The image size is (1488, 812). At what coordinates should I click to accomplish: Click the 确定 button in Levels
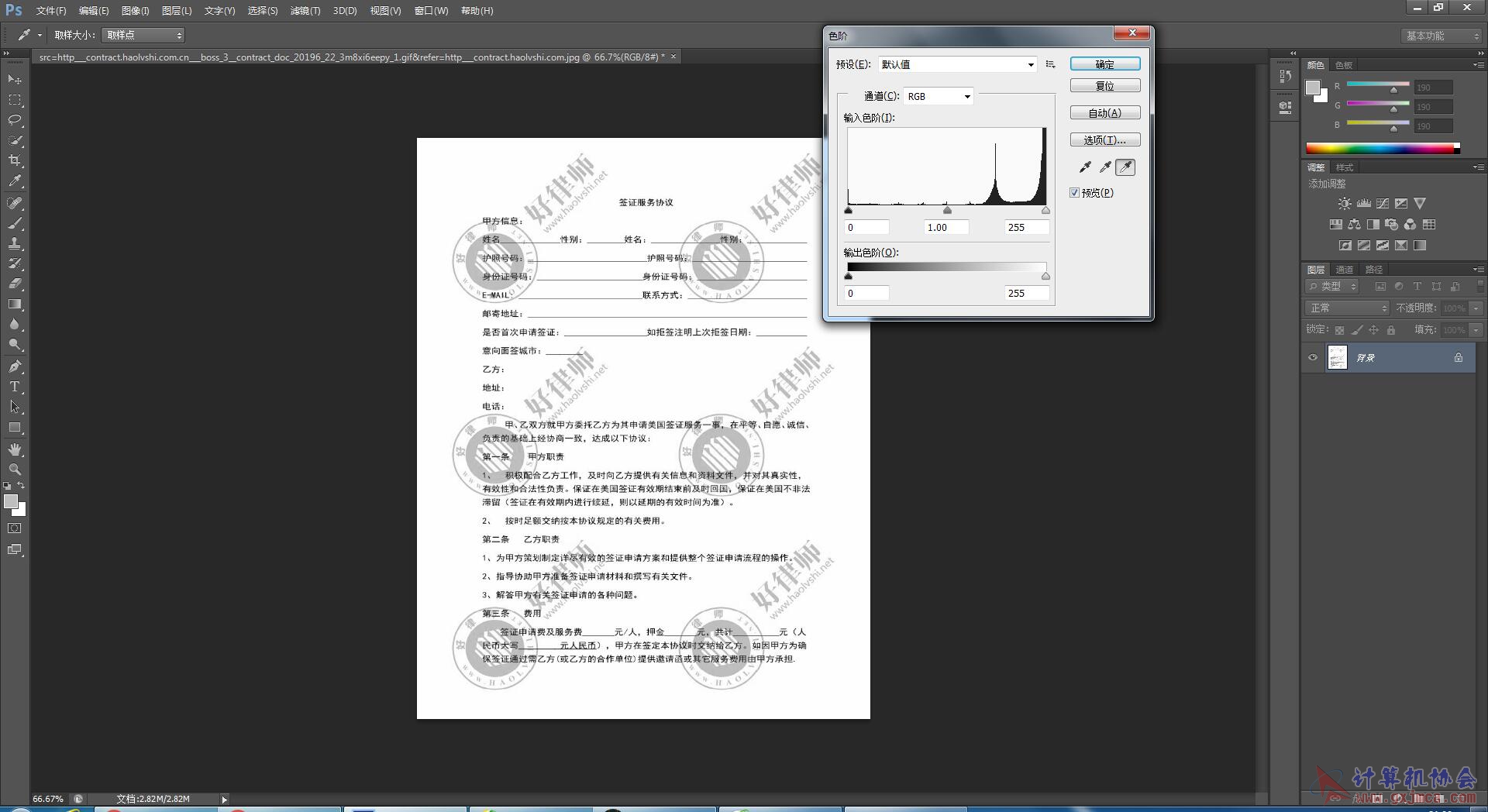pos(1105,64)
